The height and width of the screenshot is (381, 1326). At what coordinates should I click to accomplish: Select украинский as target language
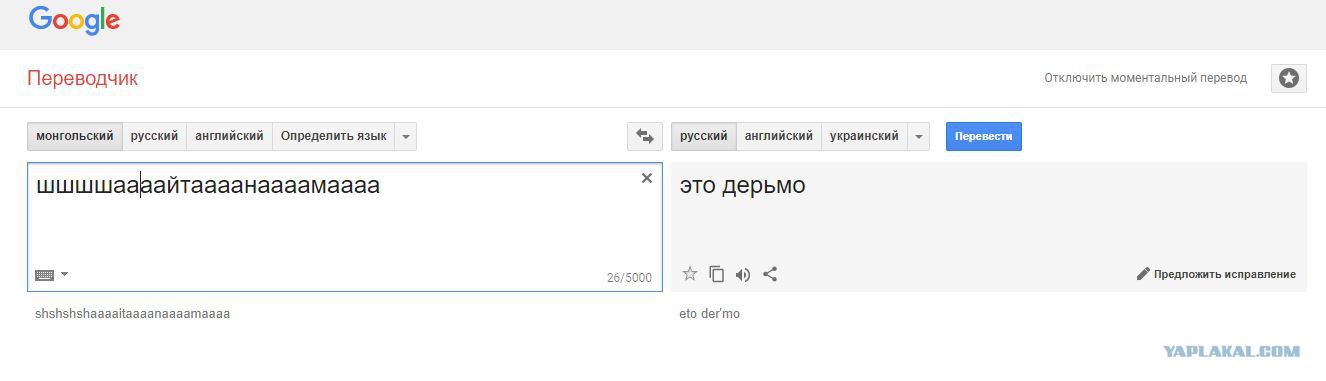pyautogui.click(x=865, y=136)
